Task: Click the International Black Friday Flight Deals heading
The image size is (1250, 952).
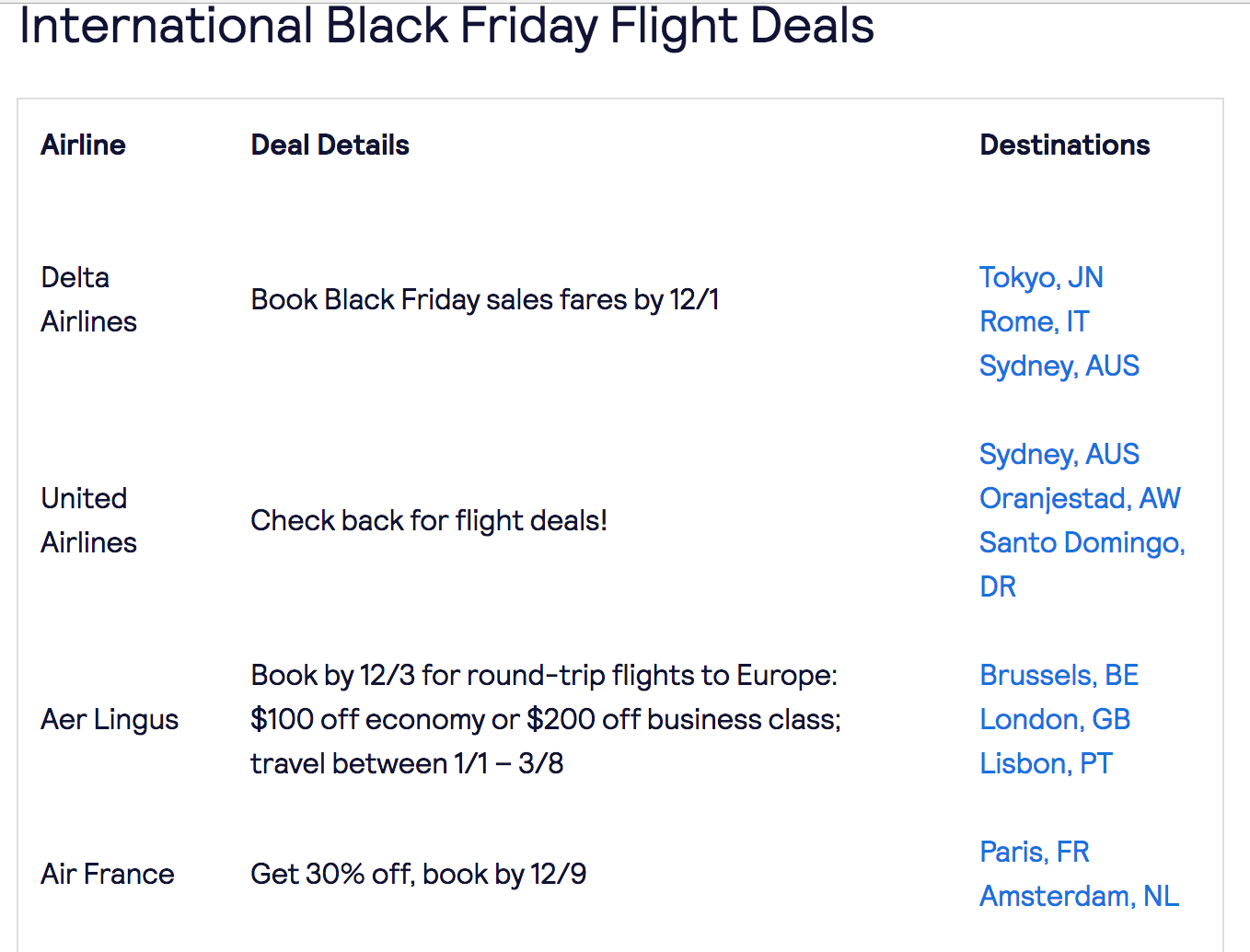Action: pos(446,26)
